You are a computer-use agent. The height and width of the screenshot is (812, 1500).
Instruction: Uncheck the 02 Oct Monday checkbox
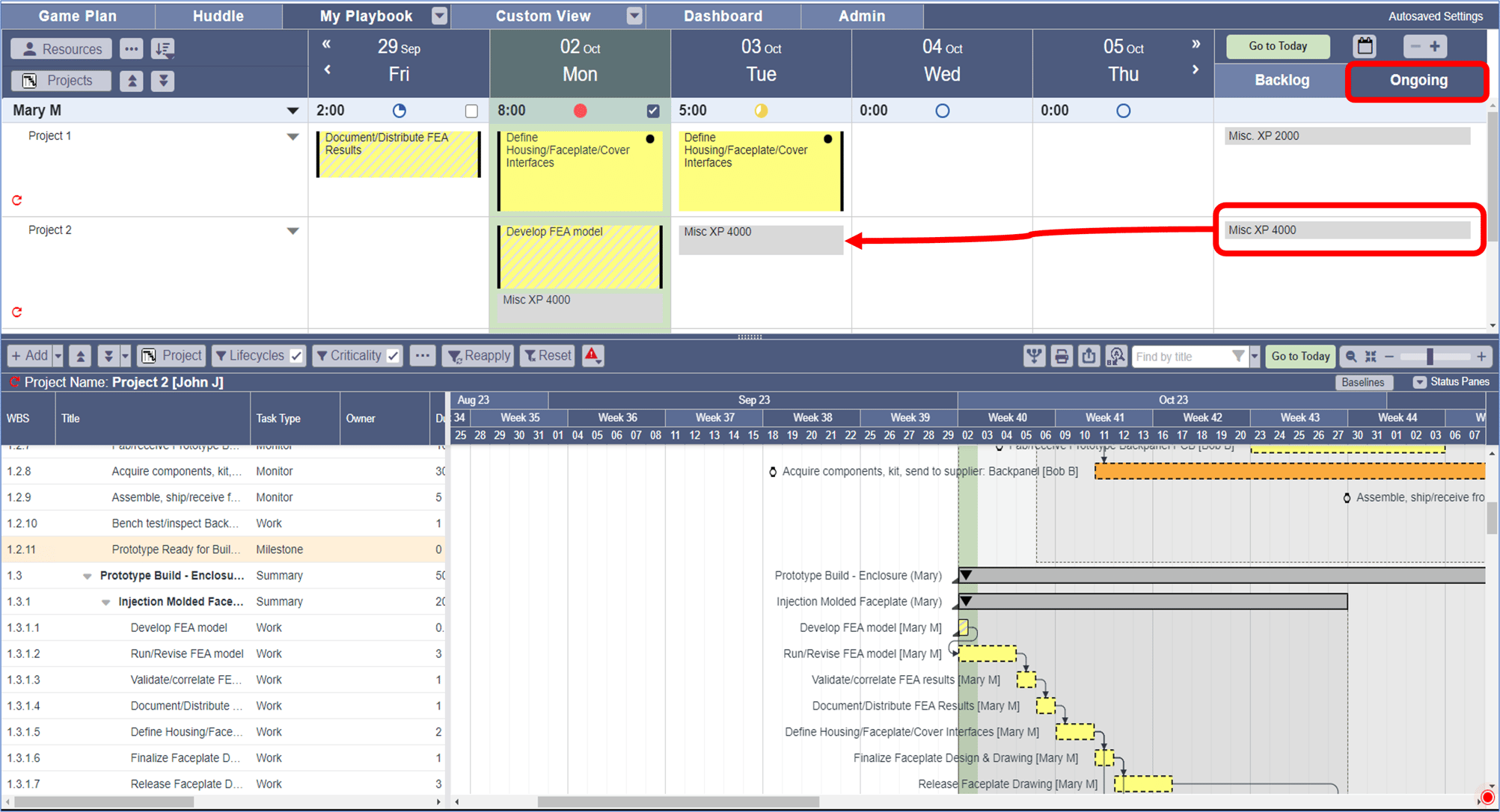[653, 111]
